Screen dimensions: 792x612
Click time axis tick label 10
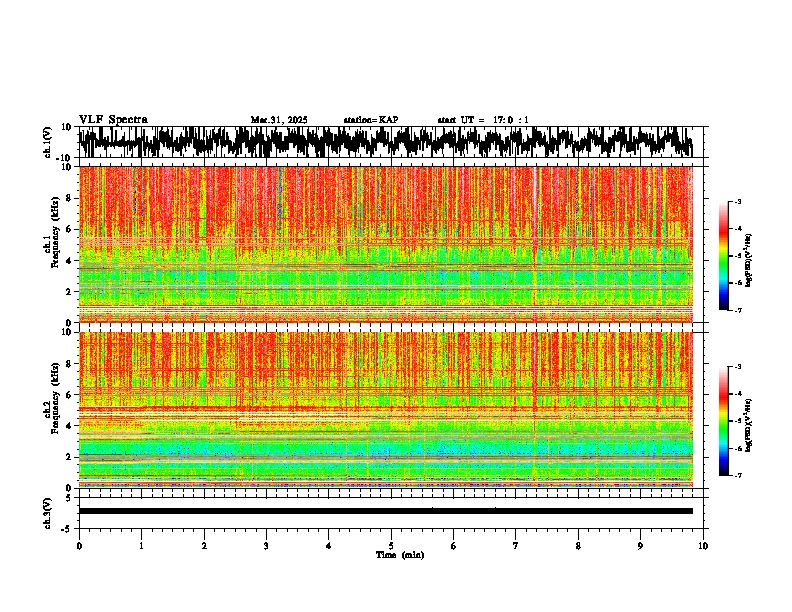[703, 546]
